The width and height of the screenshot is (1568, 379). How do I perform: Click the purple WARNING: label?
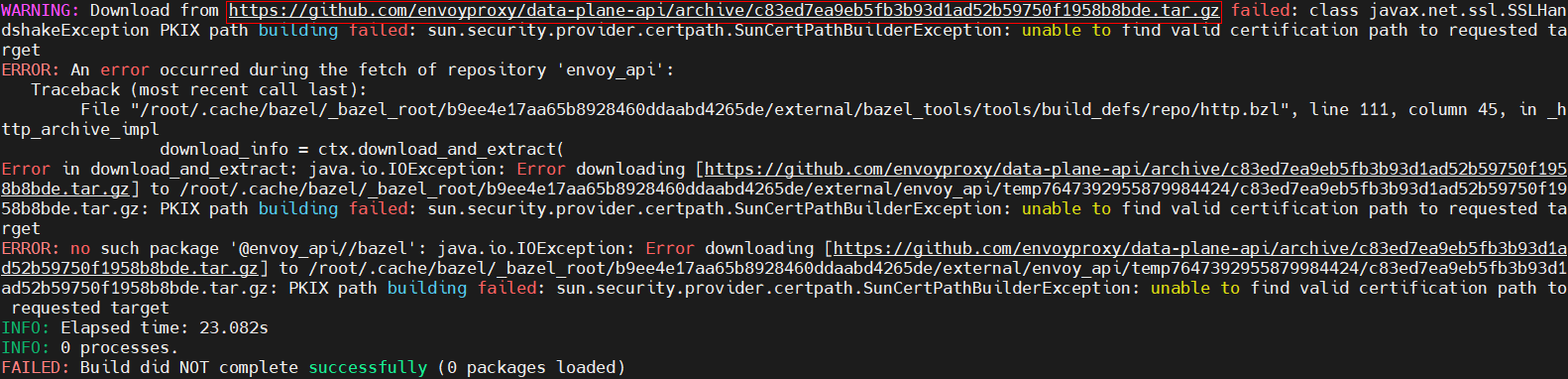tap(41, 11)
